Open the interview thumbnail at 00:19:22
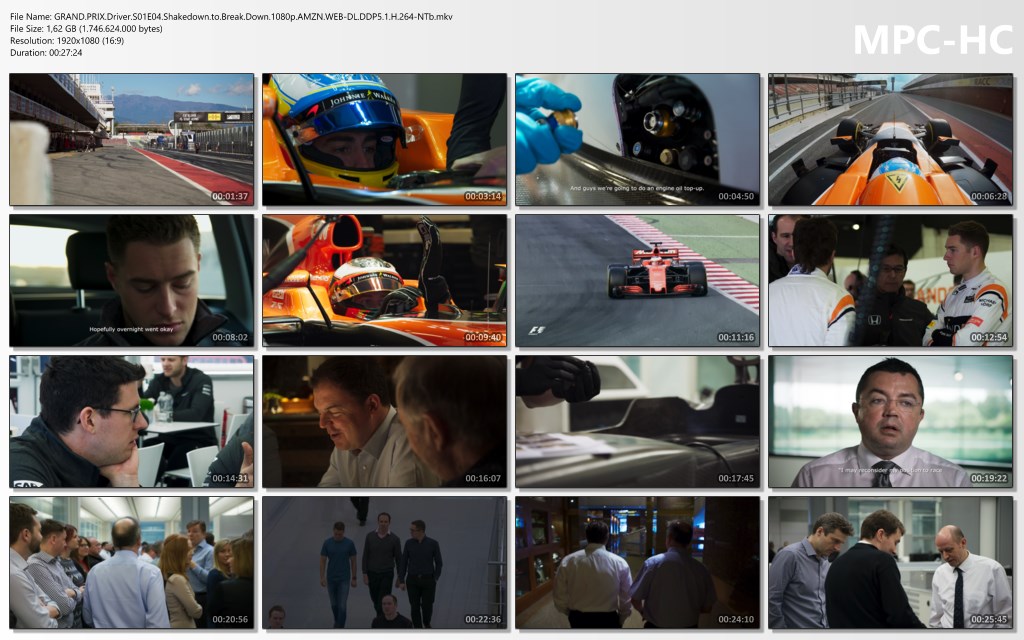Image resolution: width=1024 pixels, height=640 pixels. 890,421
